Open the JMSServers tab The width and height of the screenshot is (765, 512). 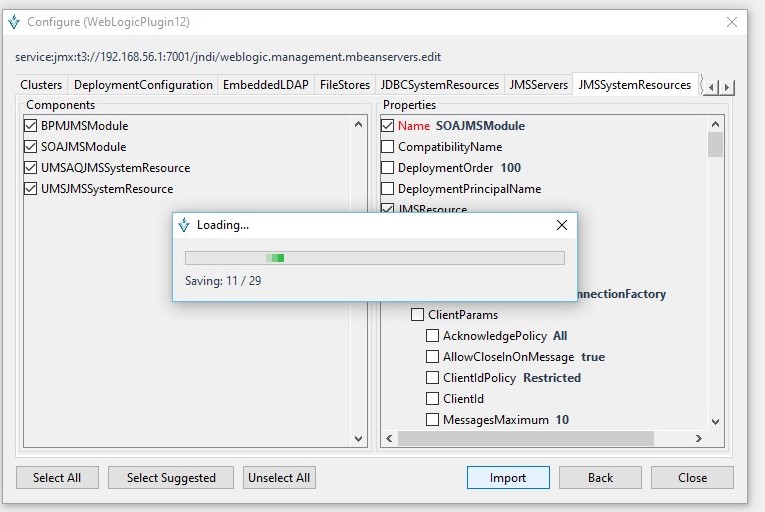(538, 85)
